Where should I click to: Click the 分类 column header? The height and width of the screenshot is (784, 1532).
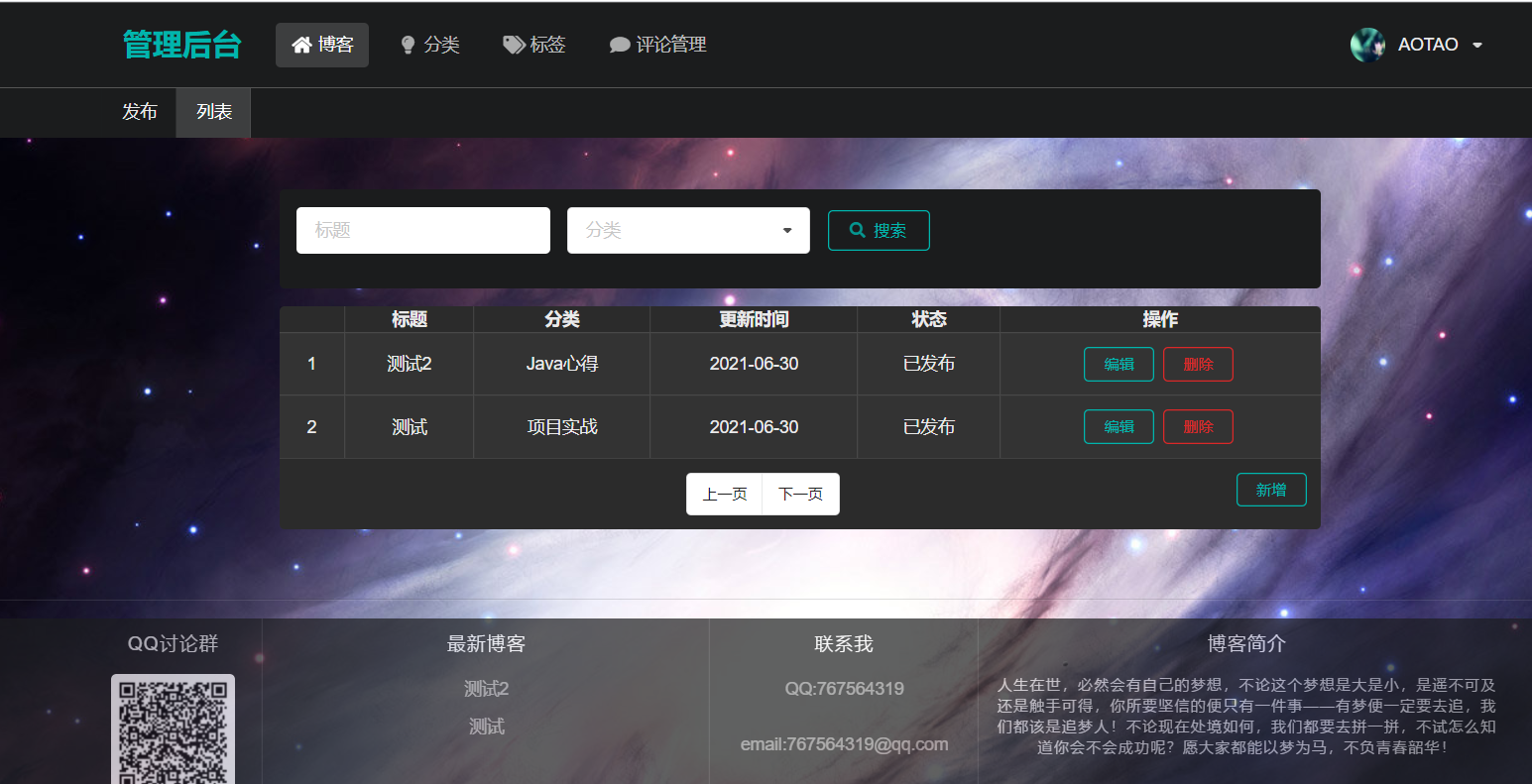[562, 319]
